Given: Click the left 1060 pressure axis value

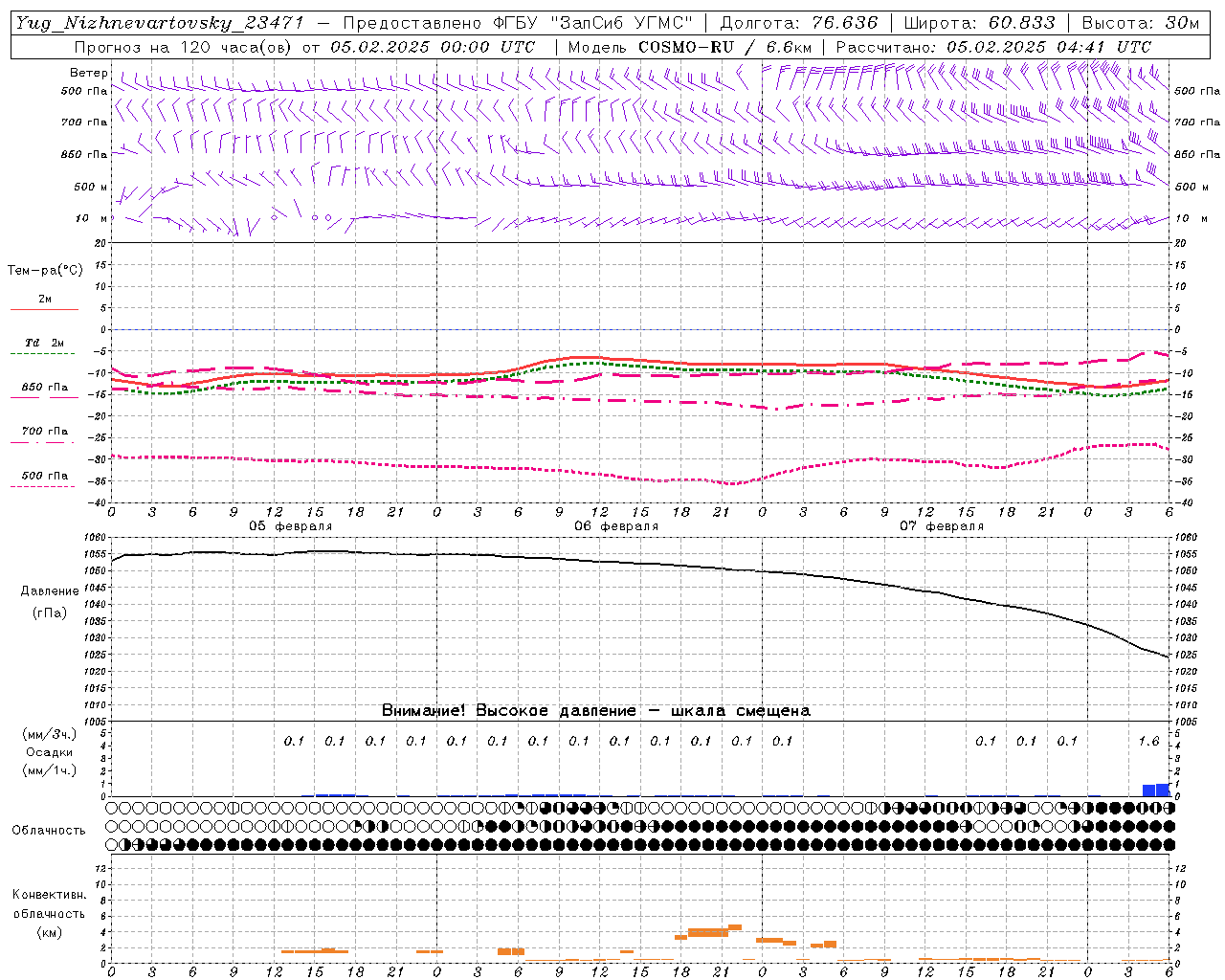Looking at the screenshot, I should (x=97, y=539).
